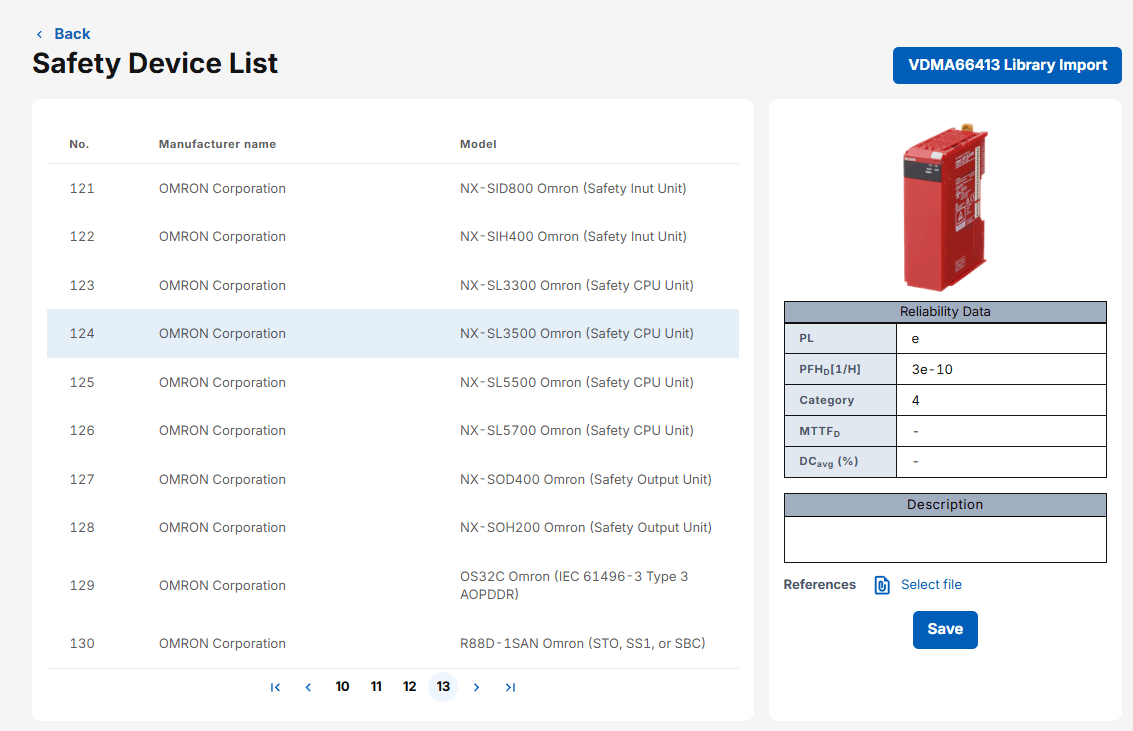Open page 12 of the list
1133x731 pixels.
(410, 686)
